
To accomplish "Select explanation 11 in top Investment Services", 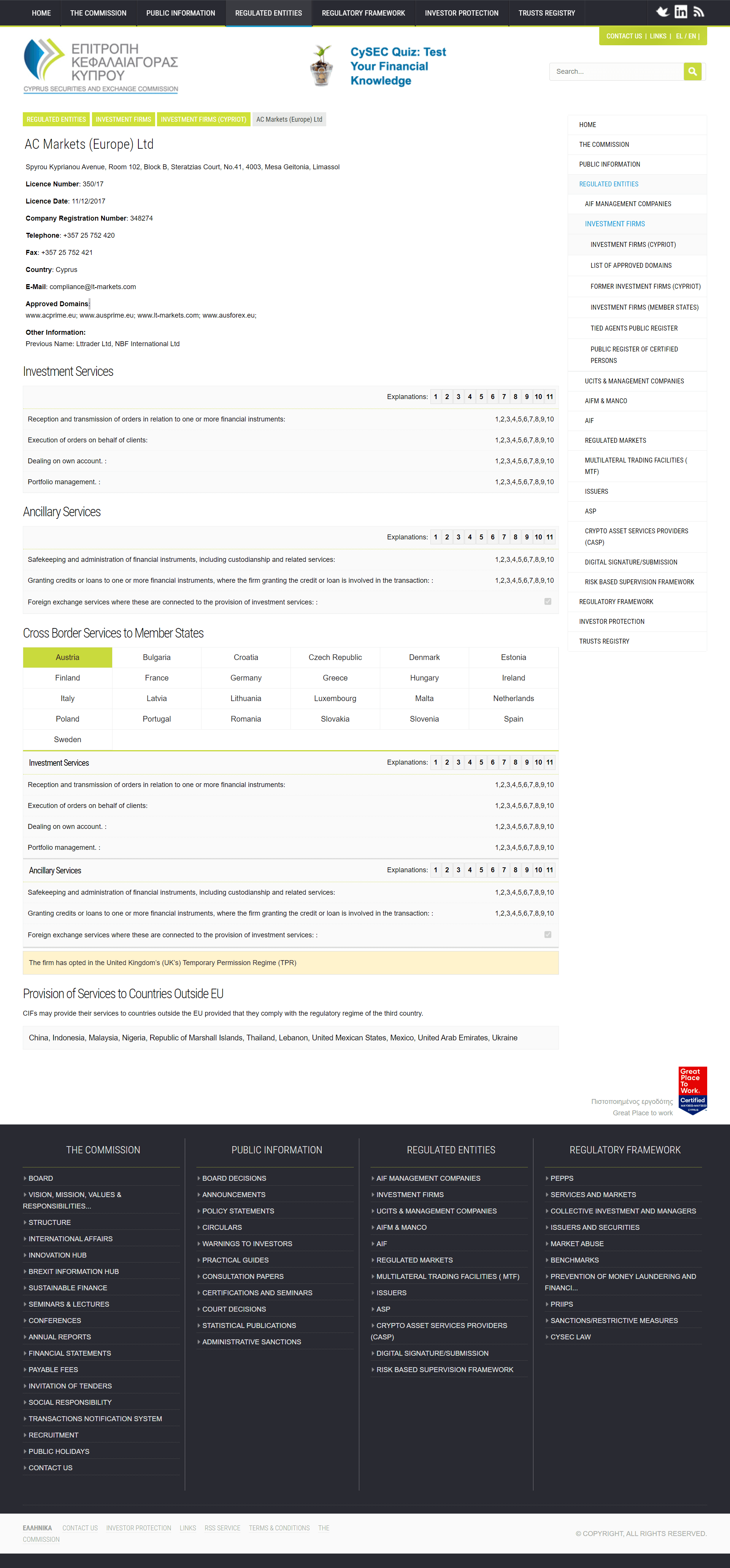I will (550, 397).
